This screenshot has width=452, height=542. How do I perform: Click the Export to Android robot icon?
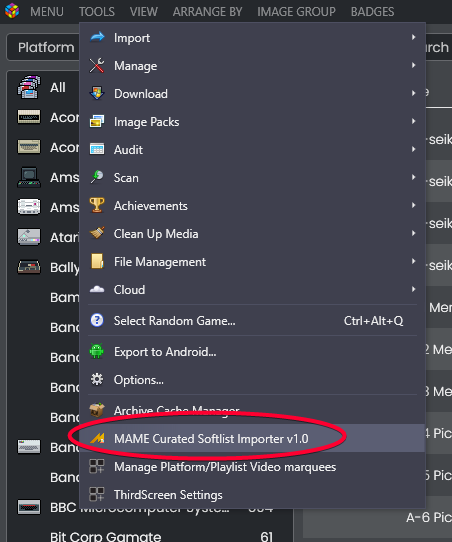[97, 351]
